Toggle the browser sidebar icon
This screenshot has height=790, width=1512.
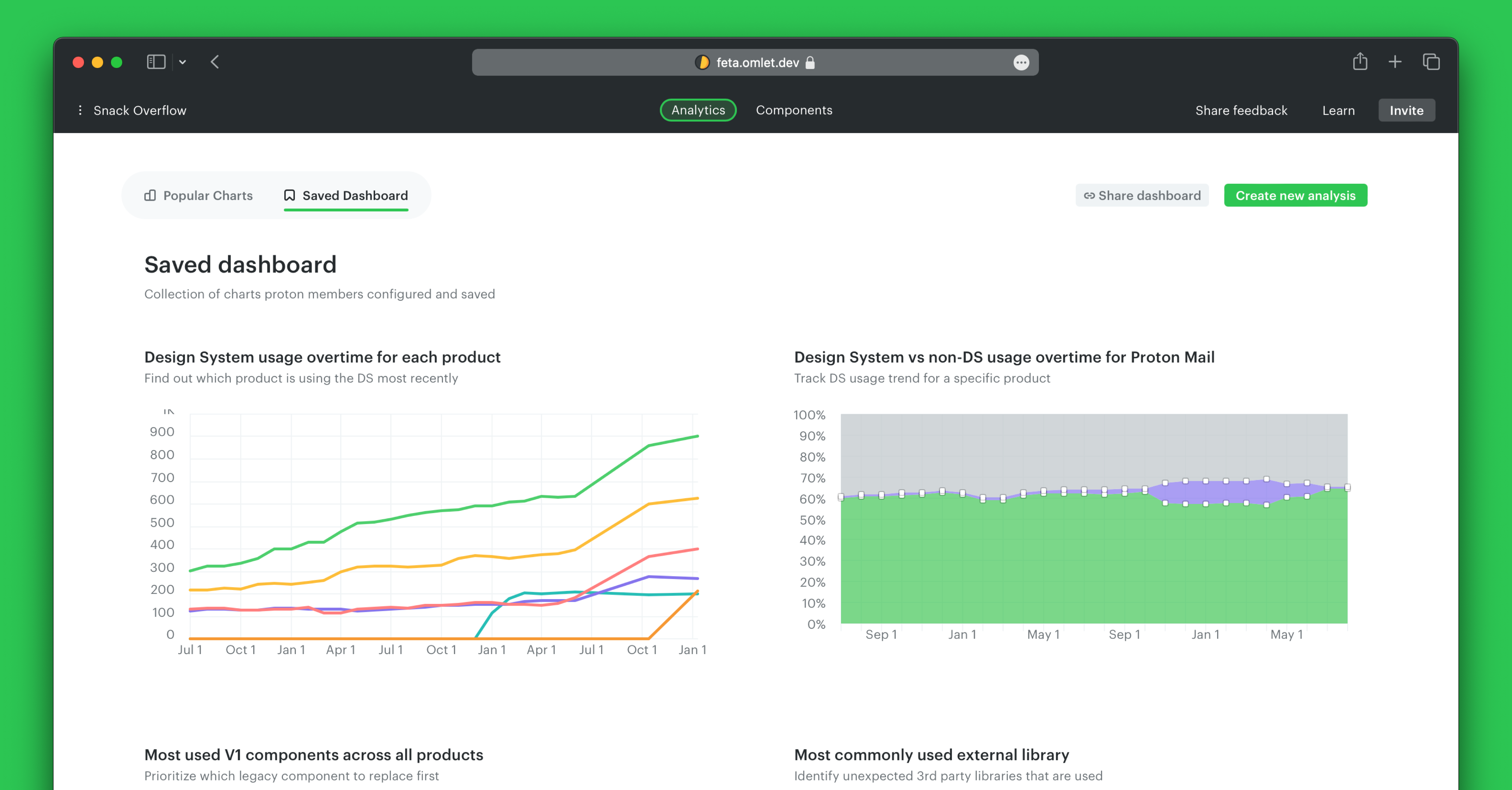[x=156, y=62]
